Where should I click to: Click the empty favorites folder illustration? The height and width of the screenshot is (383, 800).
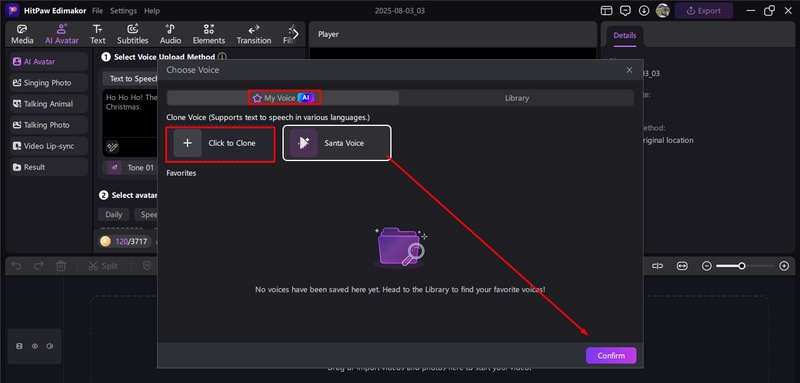click(x=401, y=247)
